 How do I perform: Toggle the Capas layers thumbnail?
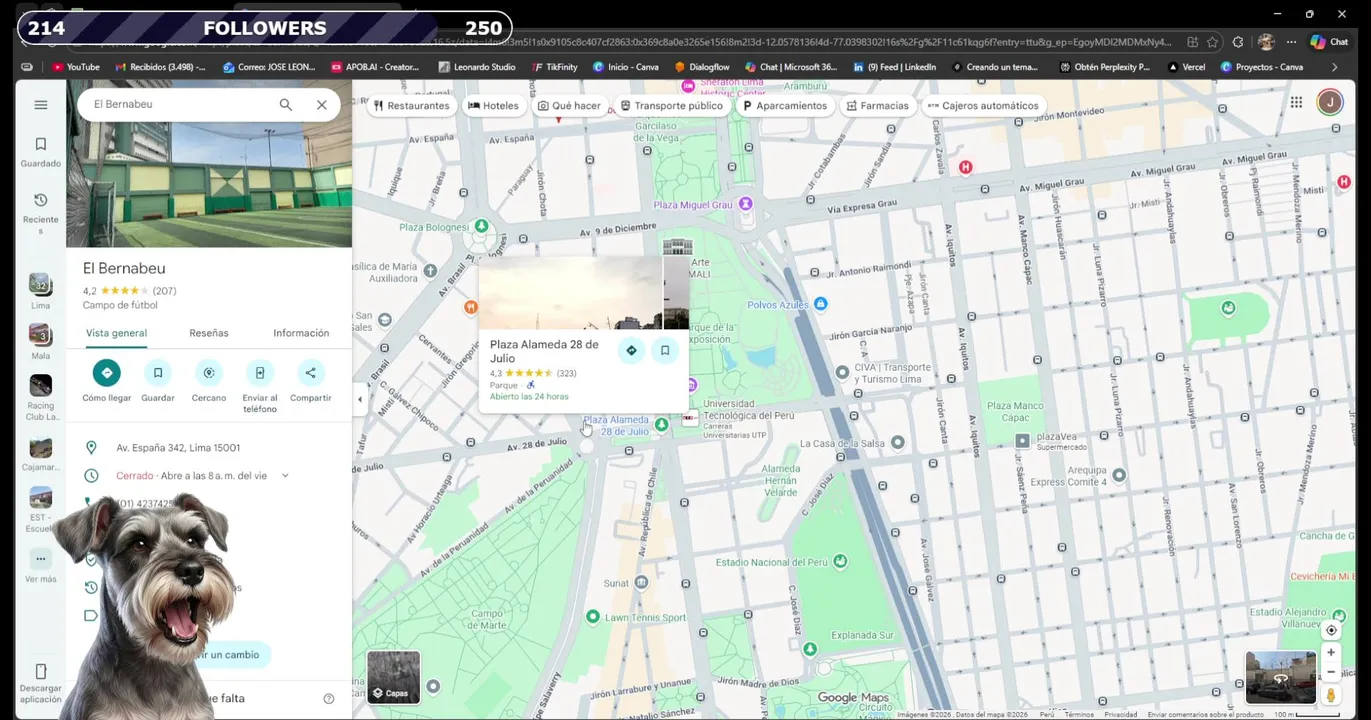click(x=394, y=677)
